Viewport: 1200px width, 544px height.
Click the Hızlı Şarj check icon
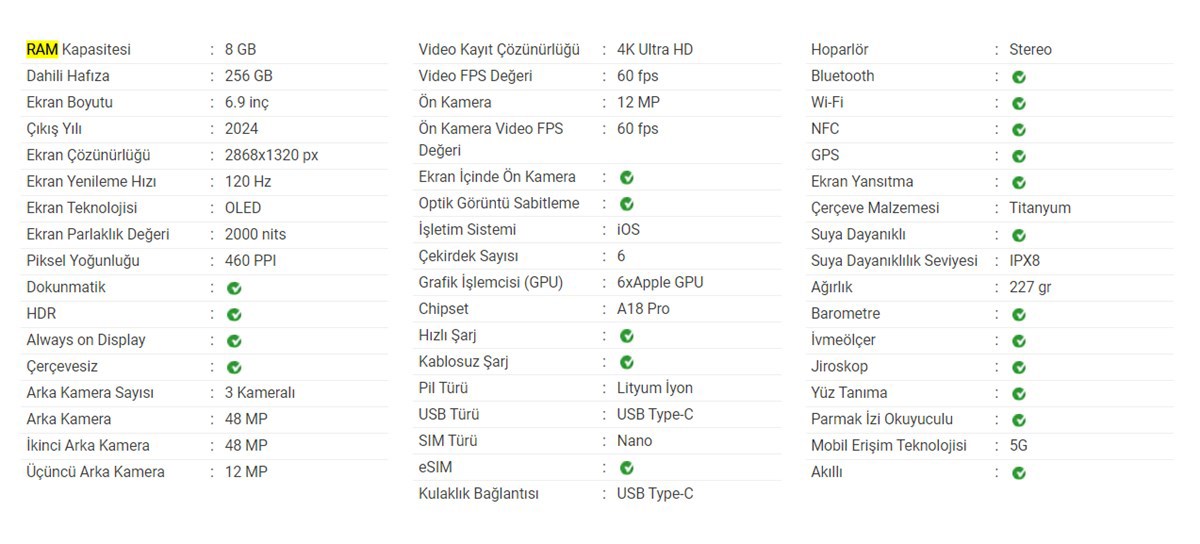pyautogui.click(x=627, y=336)
